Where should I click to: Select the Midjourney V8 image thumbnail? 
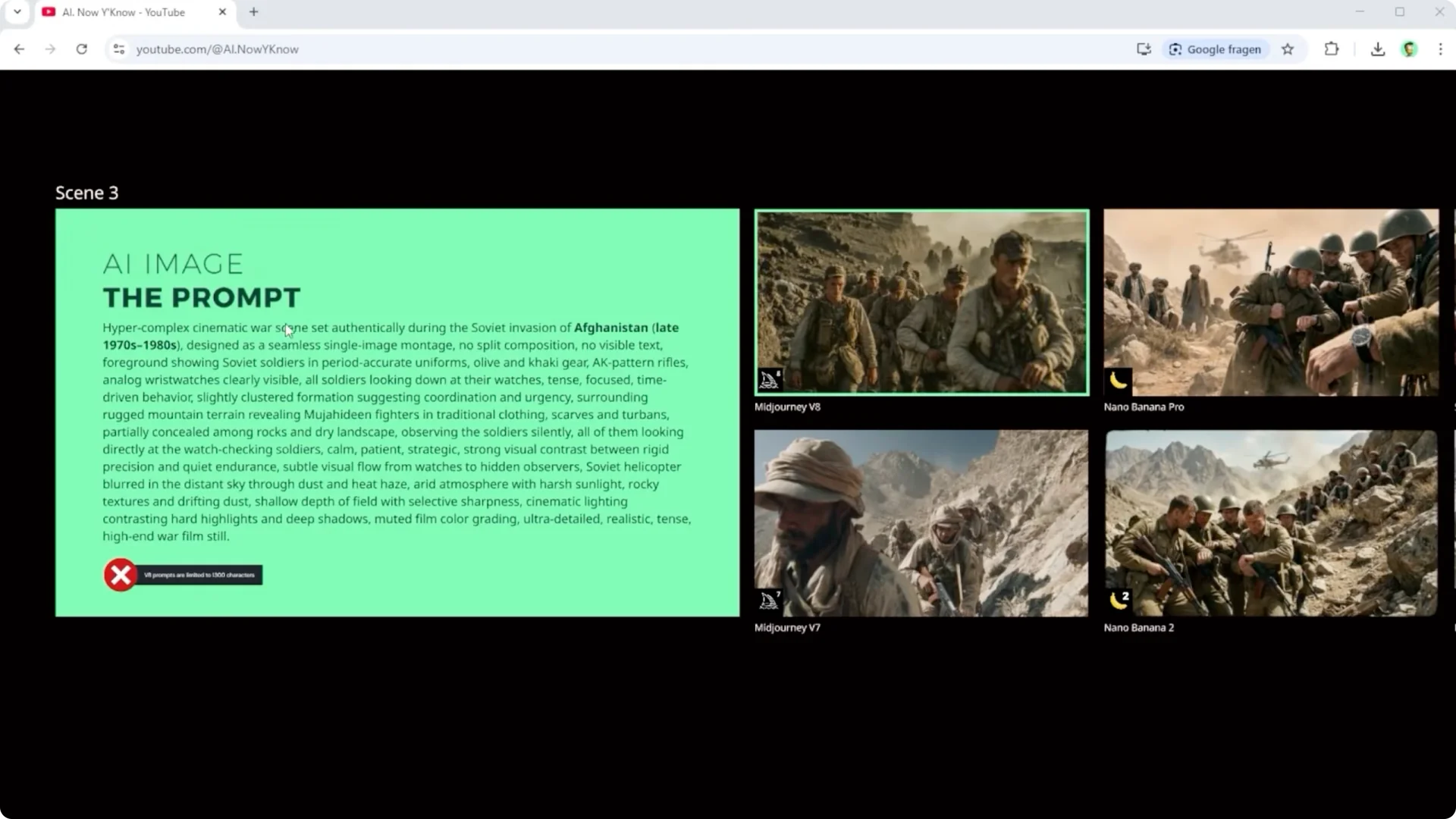pyautogui.click(x=921, y=302)
